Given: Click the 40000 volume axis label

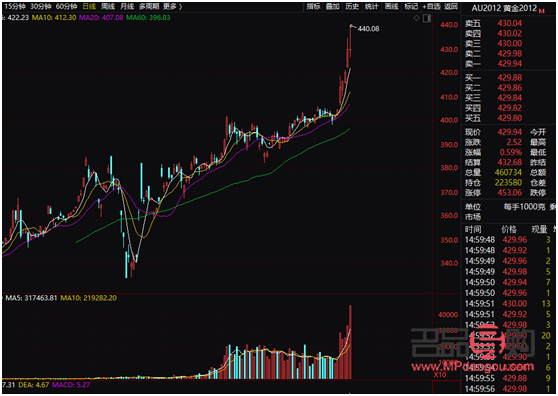Looking at the screenshot, I should coord(448,315).
